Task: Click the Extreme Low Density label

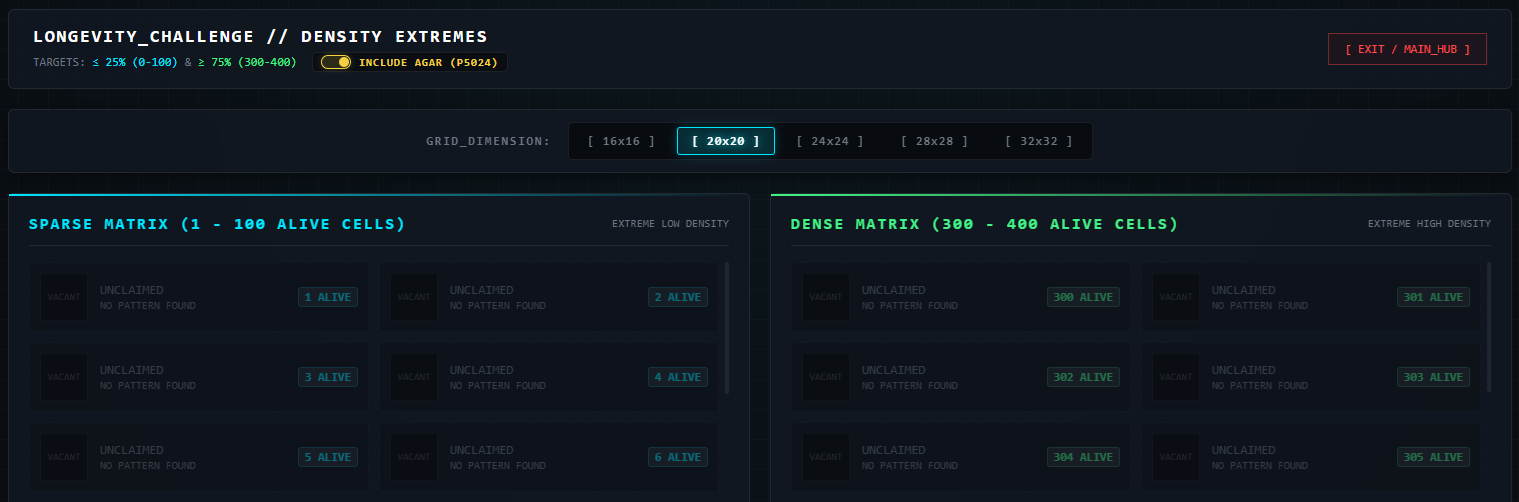Action: (670, 224)
